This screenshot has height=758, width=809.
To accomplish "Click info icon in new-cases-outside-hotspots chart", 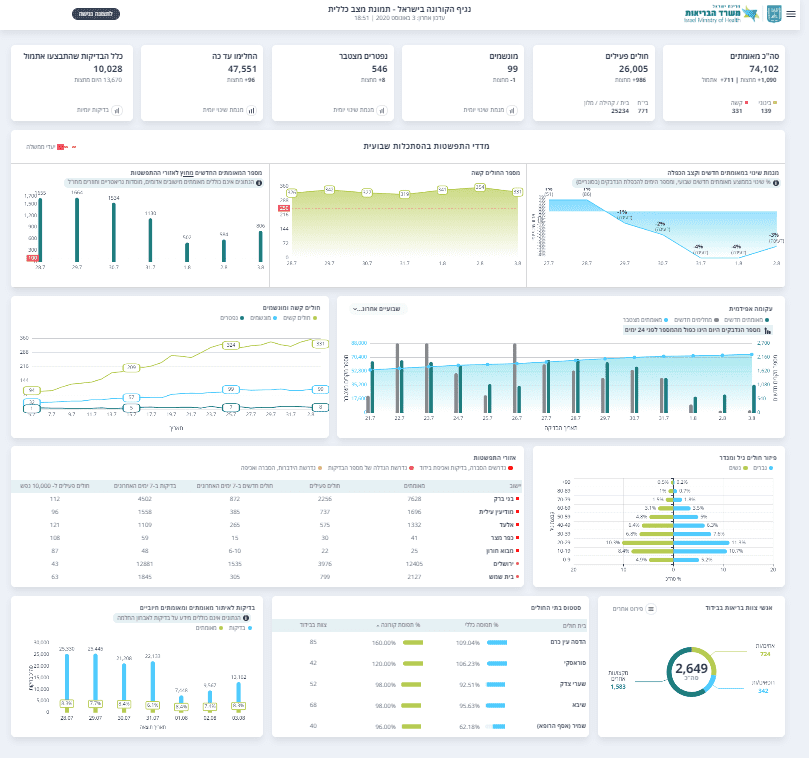I will coord(259,183).
